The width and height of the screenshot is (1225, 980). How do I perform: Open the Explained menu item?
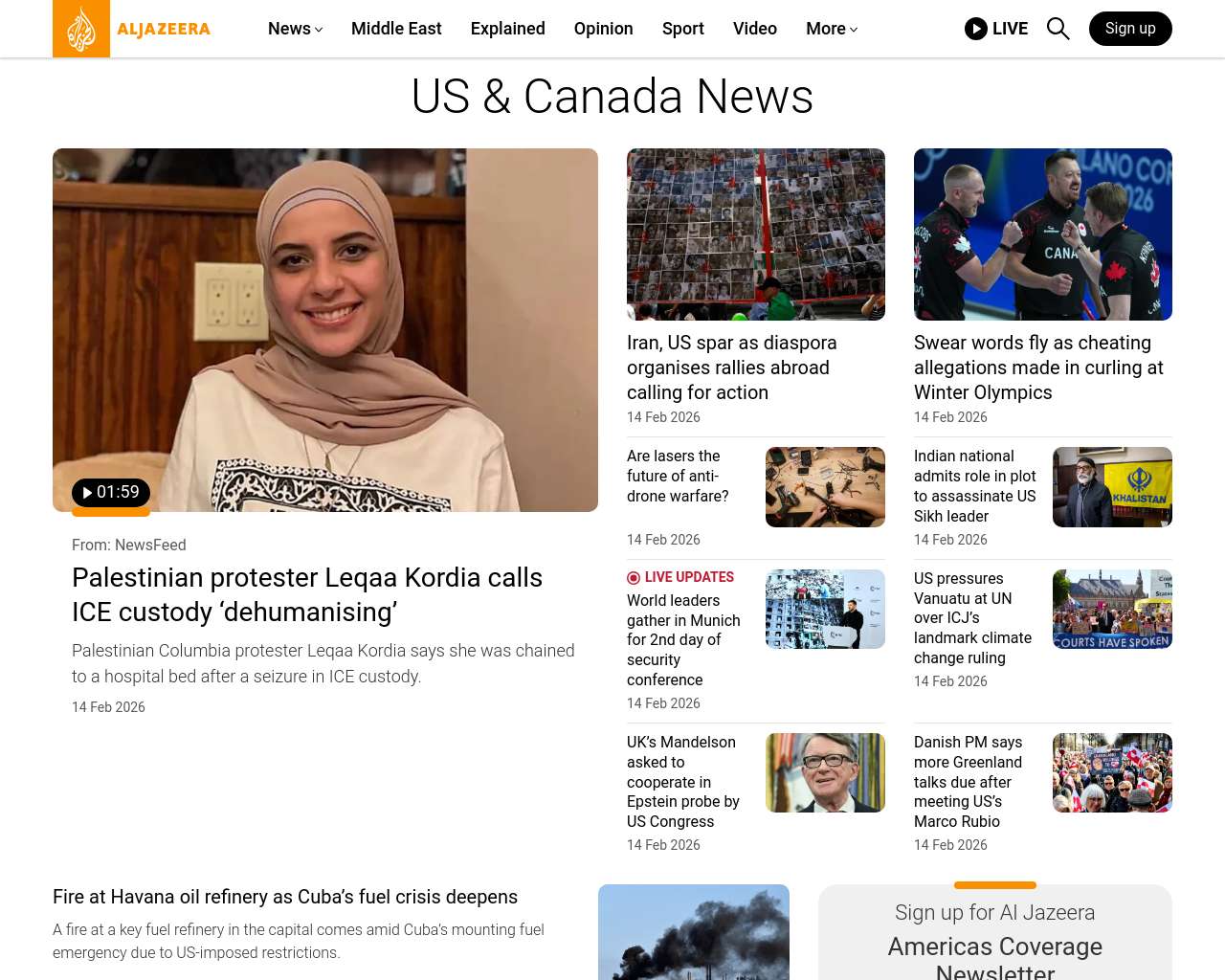tap(507, 29)
